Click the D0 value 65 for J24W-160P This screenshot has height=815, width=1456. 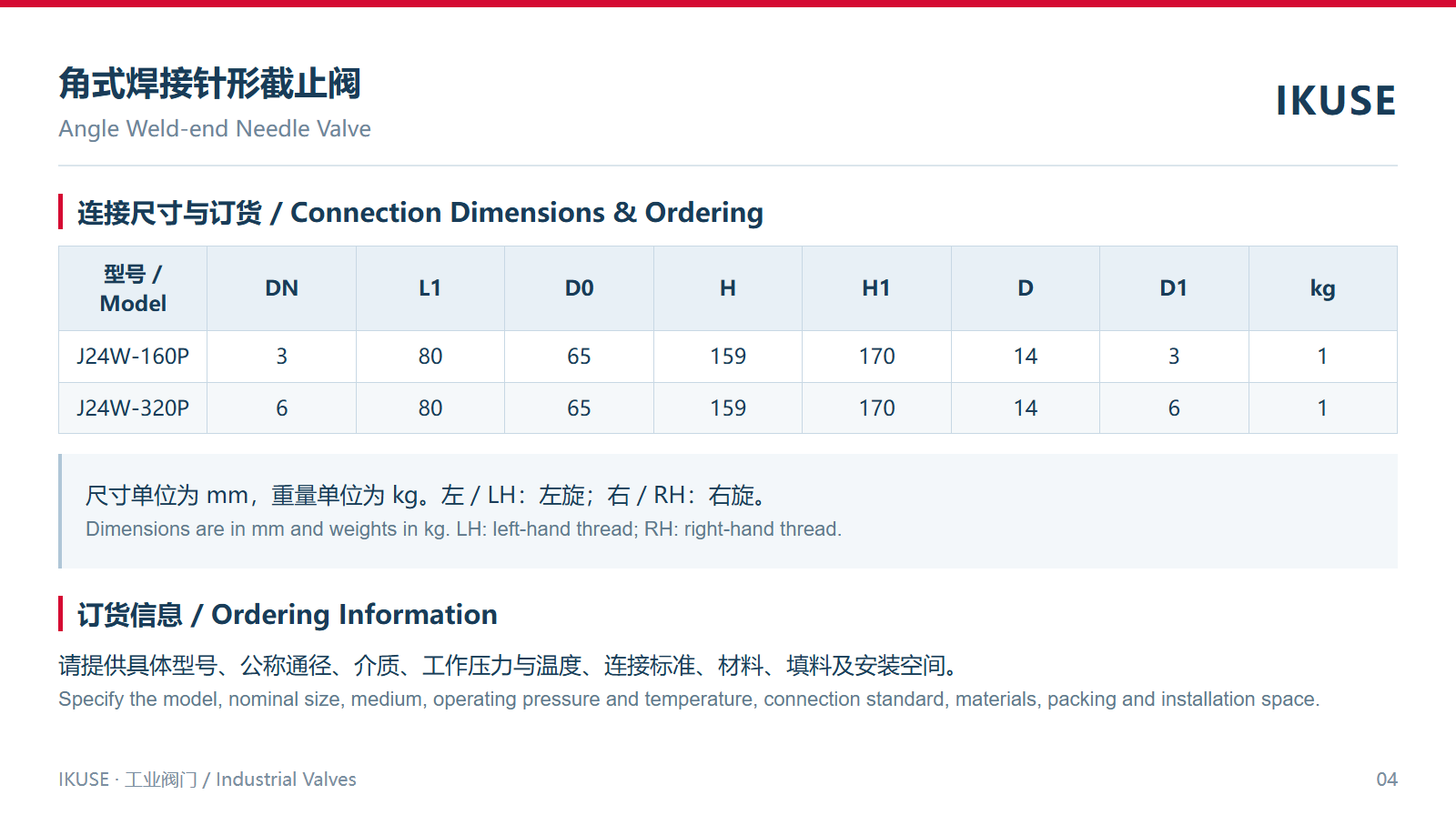point(579,357)
